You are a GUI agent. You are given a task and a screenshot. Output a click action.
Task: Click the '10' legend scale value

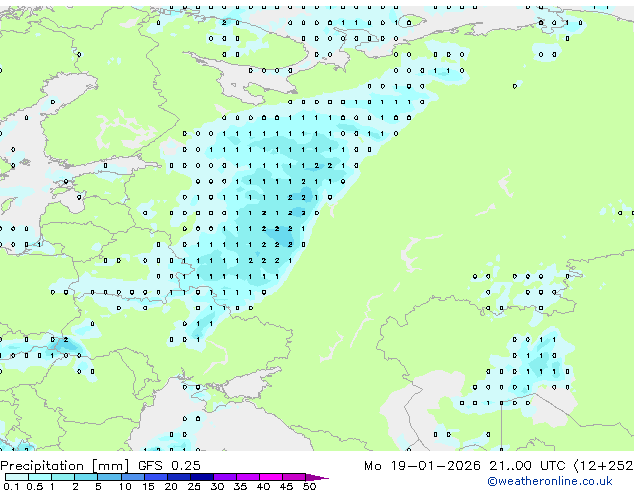pyautogui.click(x=125, y=486)
